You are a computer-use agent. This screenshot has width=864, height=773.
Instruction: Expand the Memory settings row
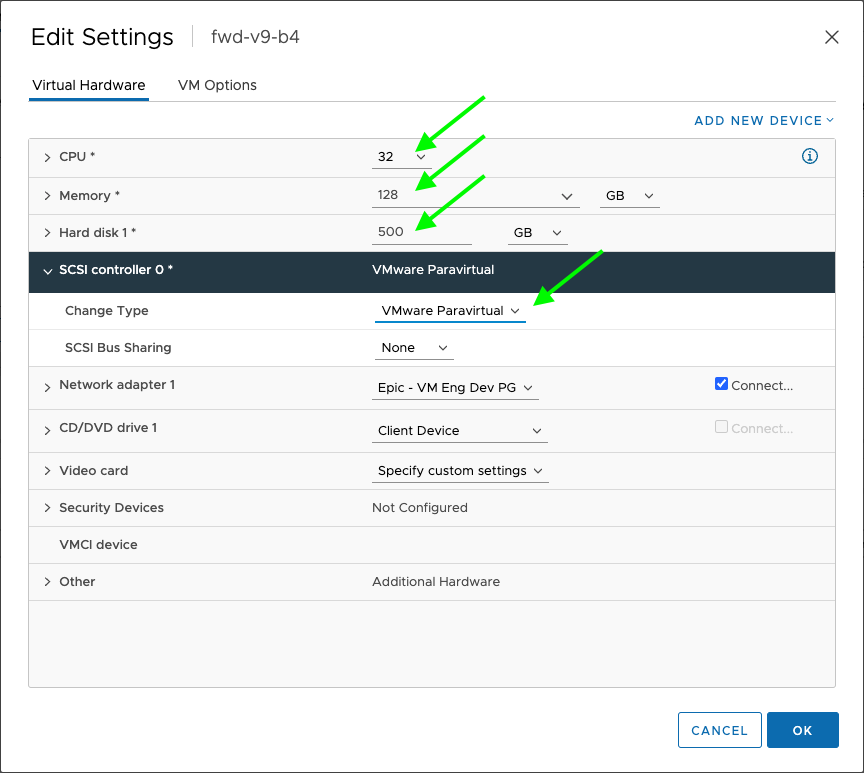47,196
